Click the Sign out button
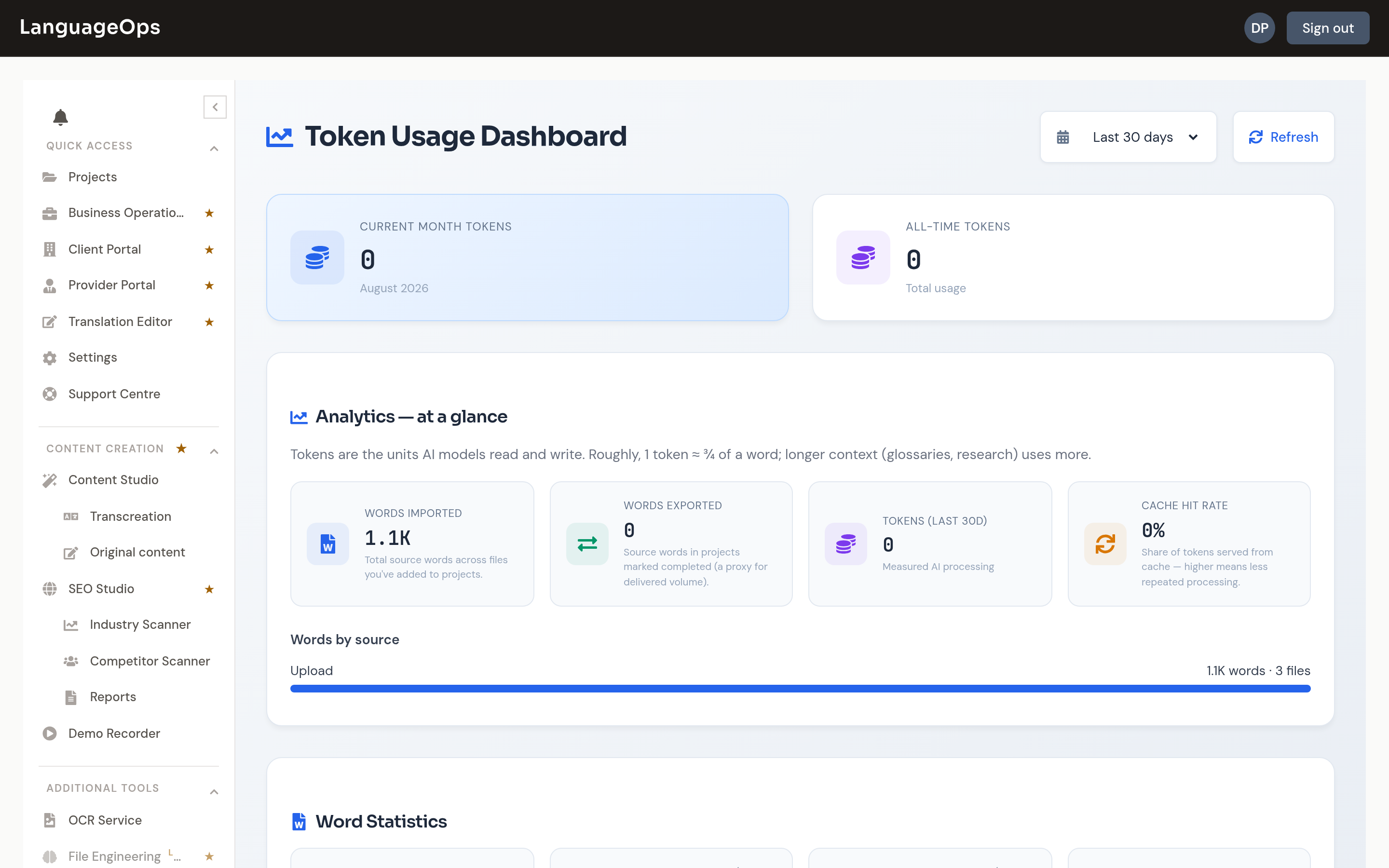Screen dimensions: 1389x868 [1328, 28]
